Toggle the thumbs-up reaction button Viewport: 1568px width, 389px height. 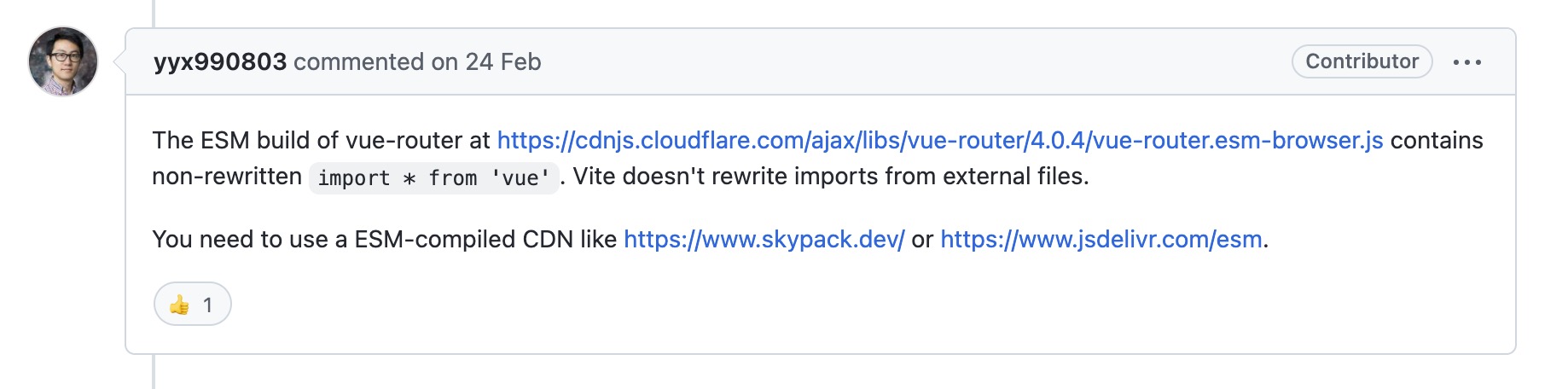193,305
